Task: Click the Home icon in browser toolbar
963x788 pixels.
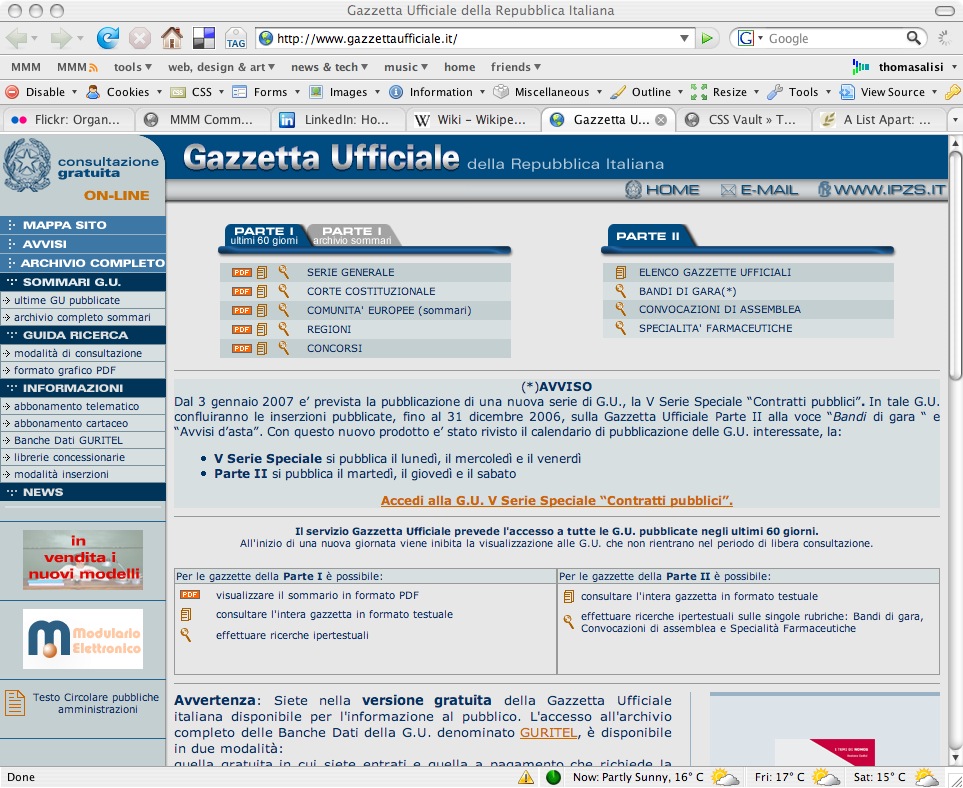Action: 172,39
